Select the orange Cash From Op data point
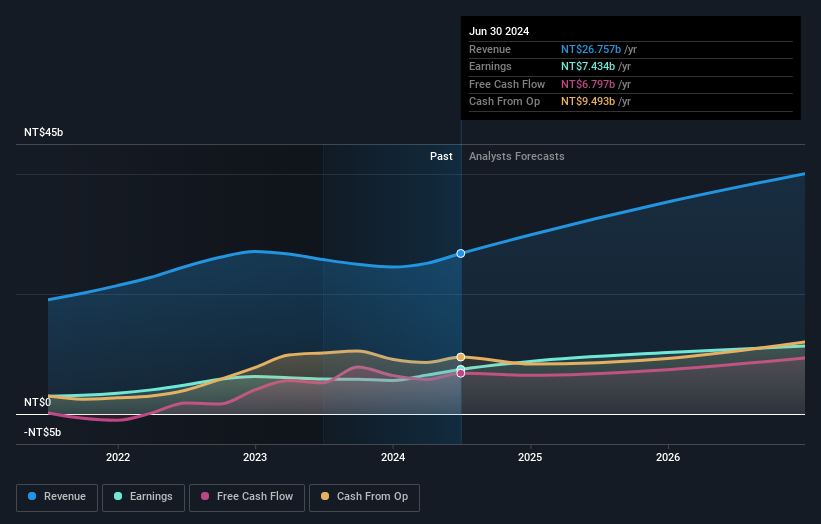The height and width of the screenshot is (524, 821). [461, 357]
